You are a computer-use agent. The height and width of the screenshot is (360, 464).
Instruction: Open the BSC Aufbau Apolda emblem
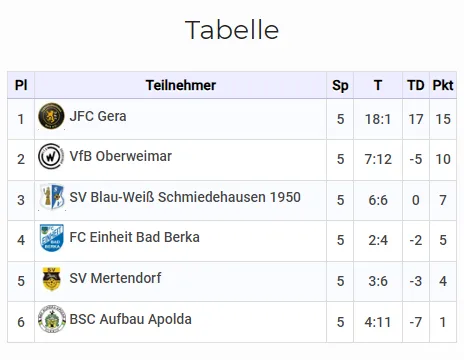pos(52,319)
